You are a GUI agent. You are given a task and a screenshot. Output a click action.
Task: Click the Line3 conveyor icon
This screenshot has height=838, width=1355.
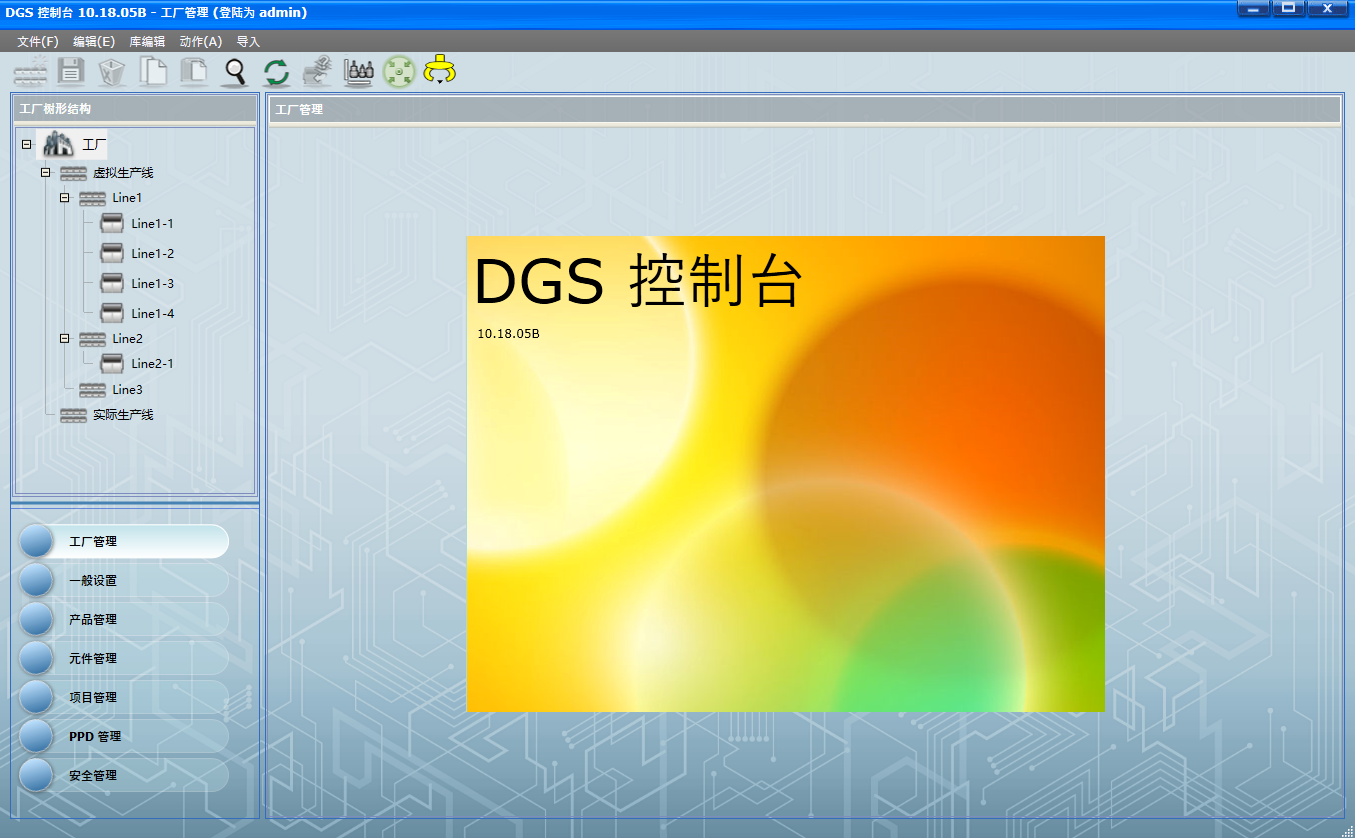tap(92, 390)
